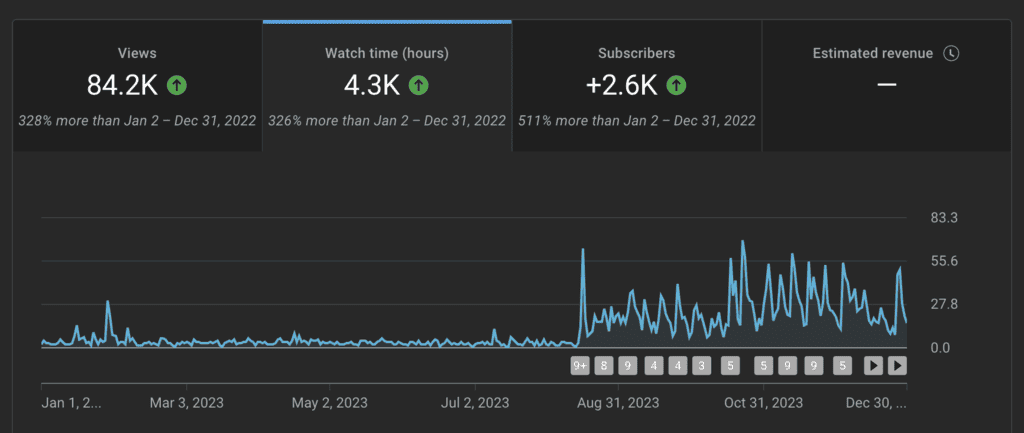Click the rightmost play-icon video marker

coord(897,366)
